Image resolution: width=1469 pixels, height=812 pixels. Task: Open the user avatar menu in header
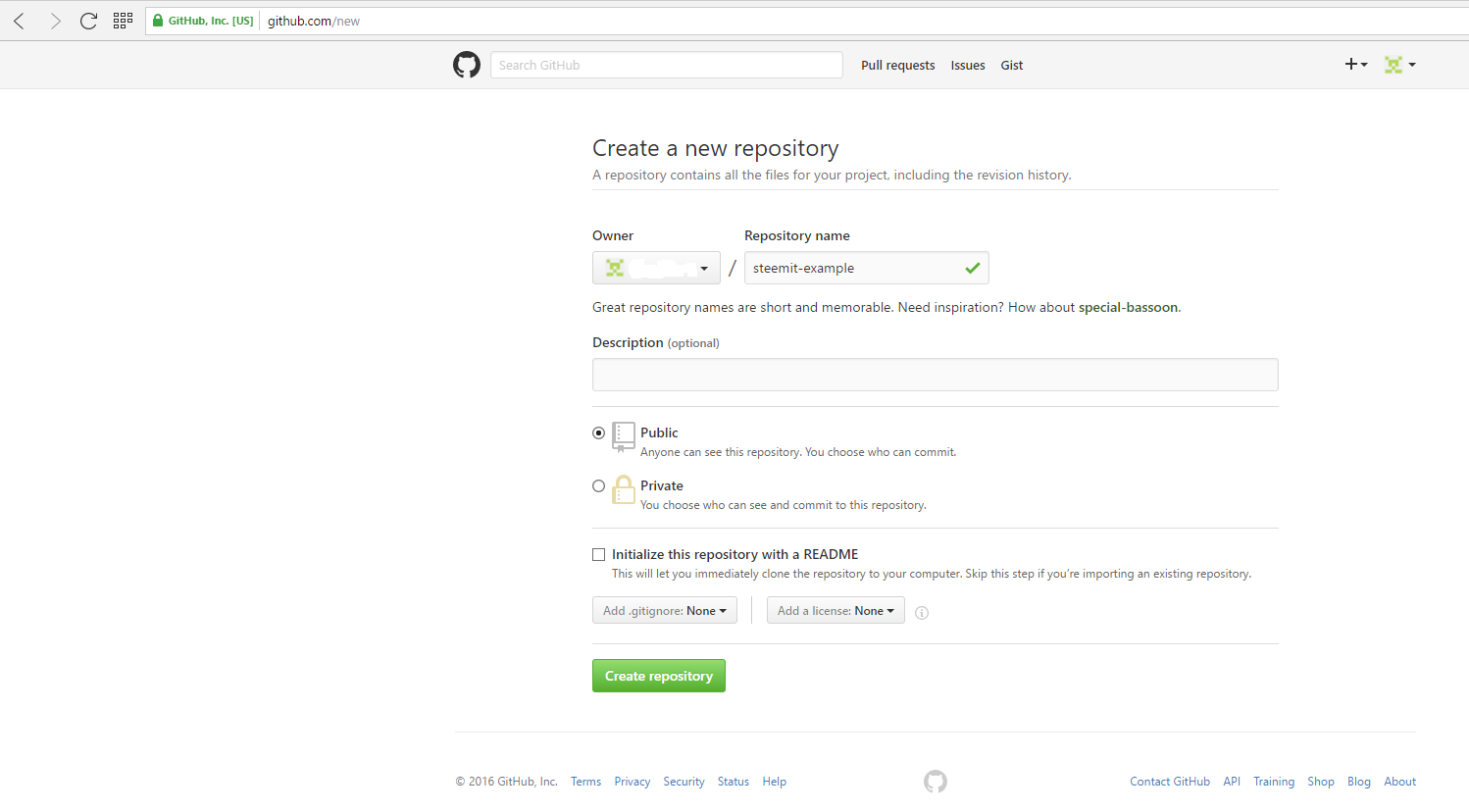pyautogui.click(x=1399, y=65)
